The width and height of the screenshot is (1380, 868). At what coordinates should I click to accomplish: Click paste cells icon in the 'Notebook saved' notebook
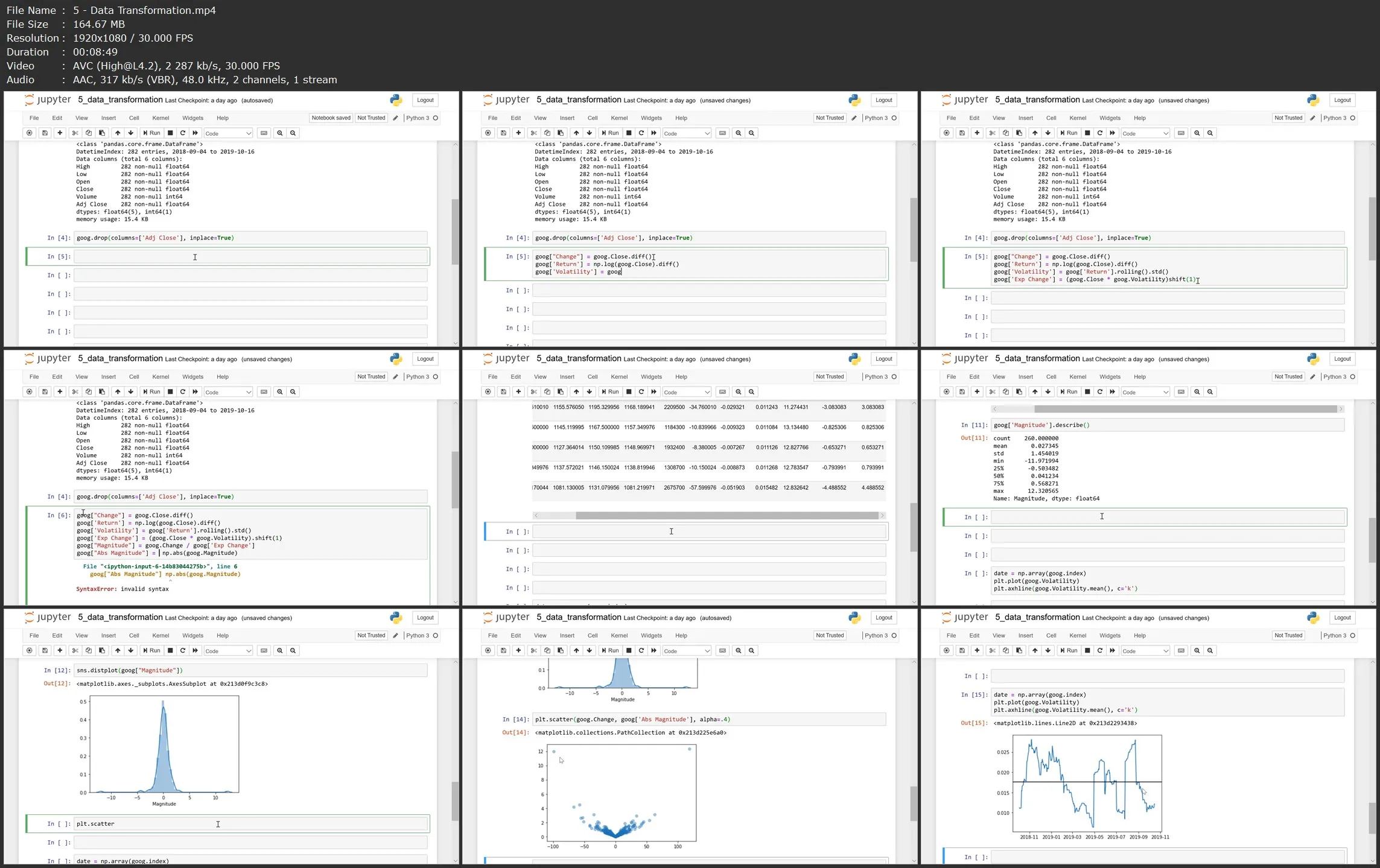(102, 133)
